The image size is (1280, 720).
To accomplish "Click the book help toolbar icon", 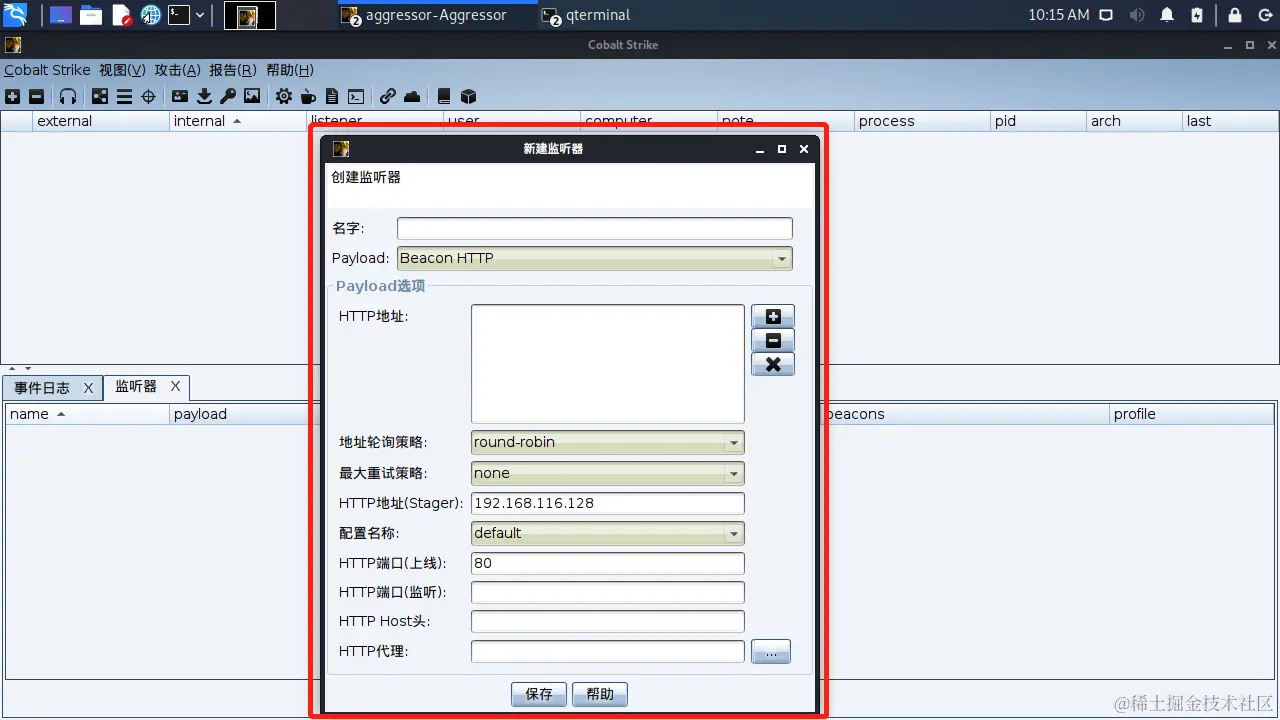I will click(x=444, y=96).
